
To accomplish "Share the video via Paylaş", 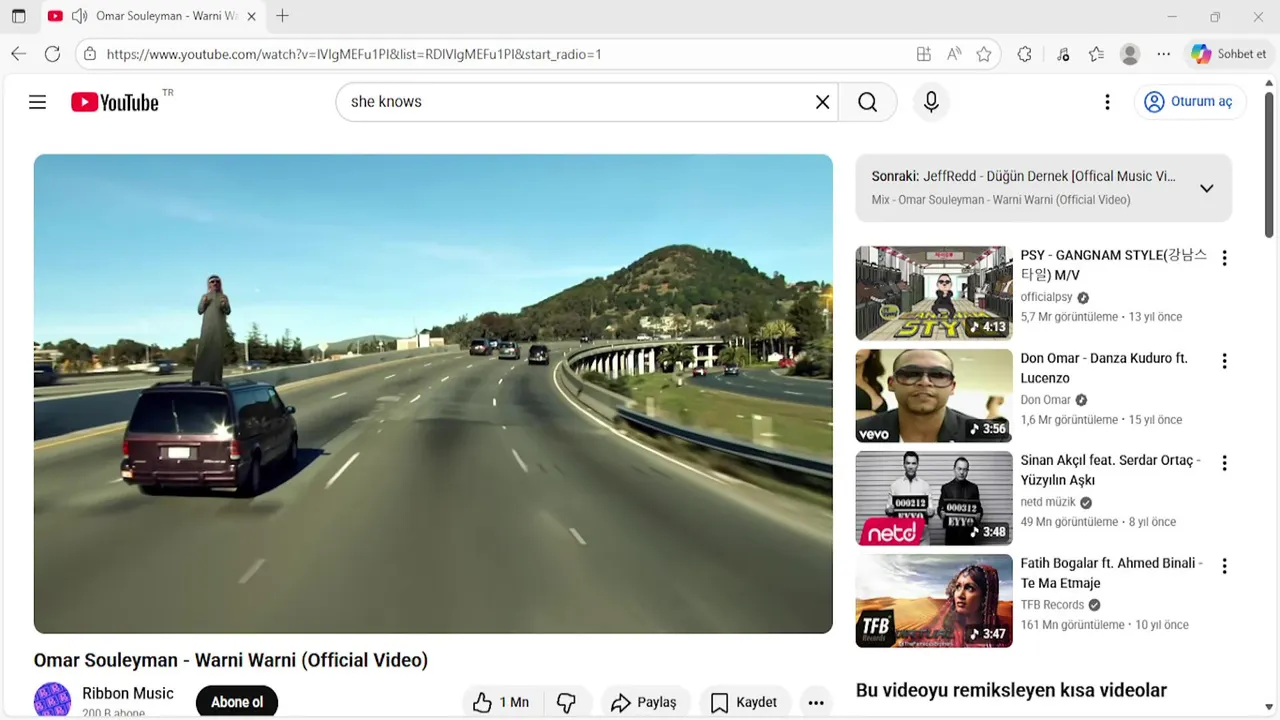I will coord(643,703).
